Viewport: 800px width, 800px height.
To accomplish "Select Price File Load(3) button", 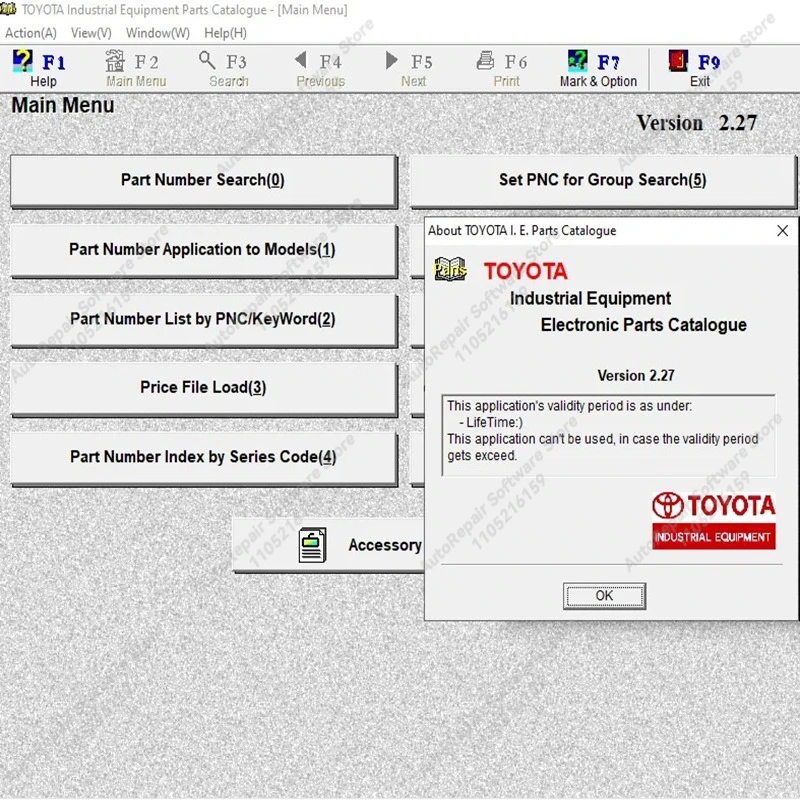I will pos(203,388).
